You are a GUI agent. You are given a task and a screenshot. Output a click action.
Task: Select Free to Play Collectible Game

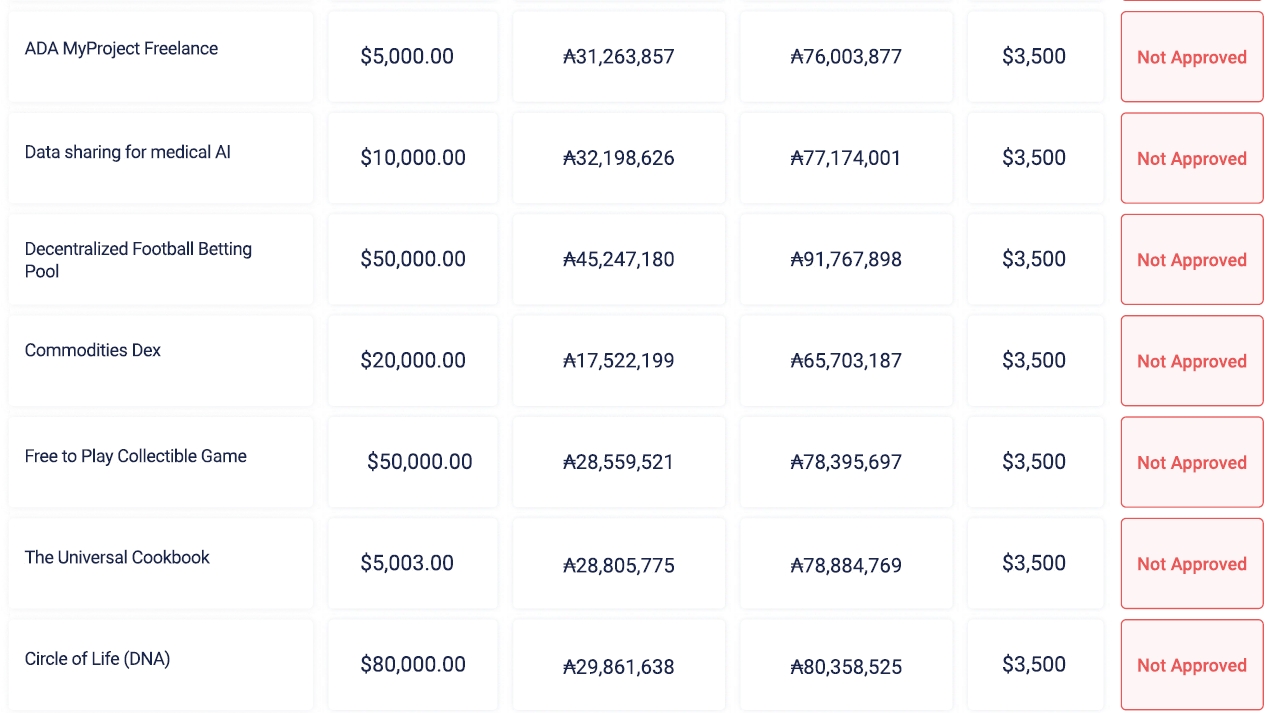pos(136,457)
